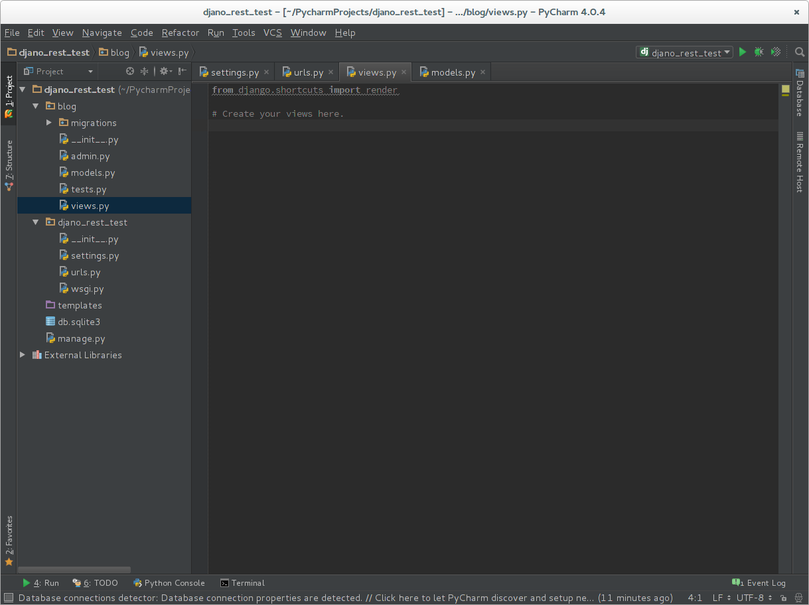
Task: Click views.py in the breadcrumb bar
Action: (164, 52)
